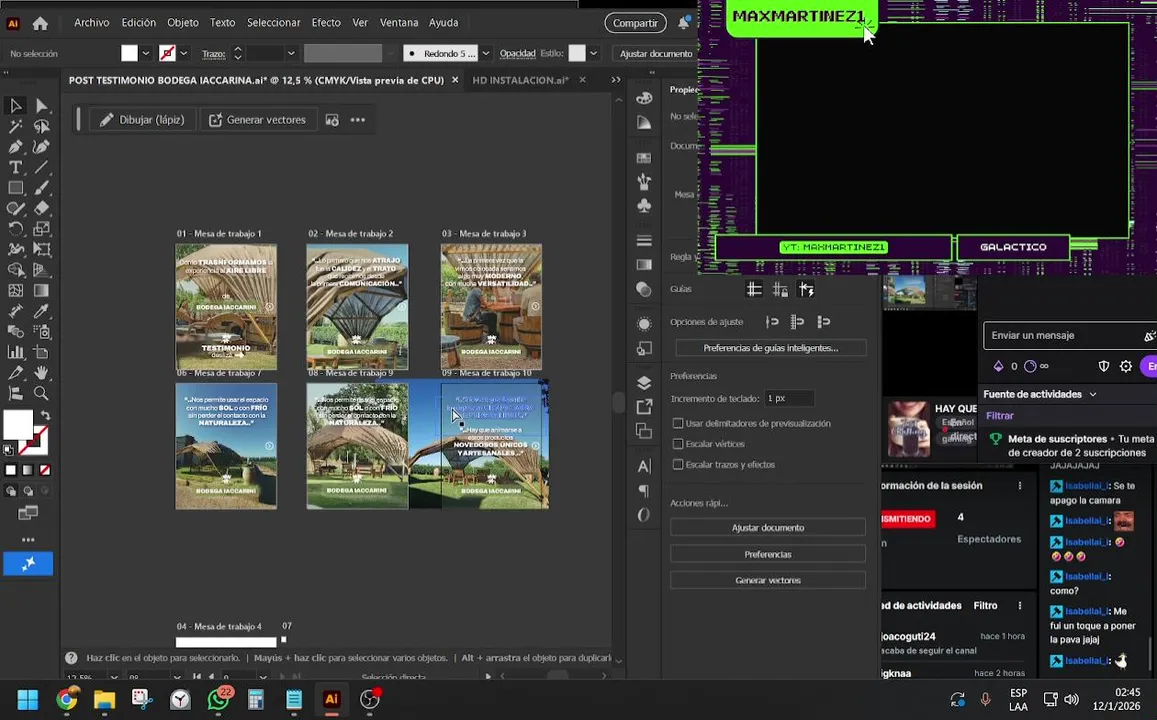
Task: Open the notifications bell
Action: click(x=684, y=23)
